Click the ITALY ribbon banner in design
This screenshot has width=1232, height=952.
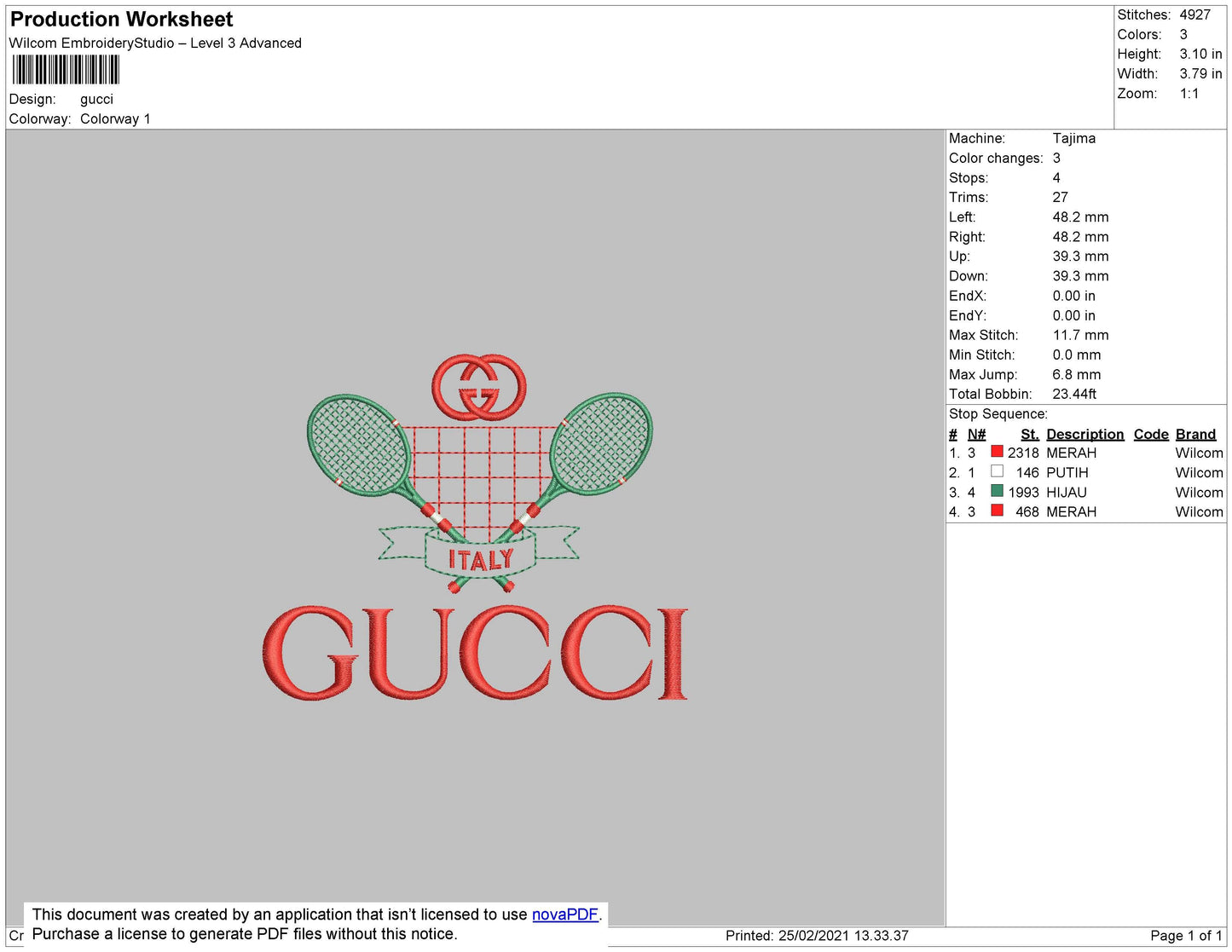tap(479, 554)
